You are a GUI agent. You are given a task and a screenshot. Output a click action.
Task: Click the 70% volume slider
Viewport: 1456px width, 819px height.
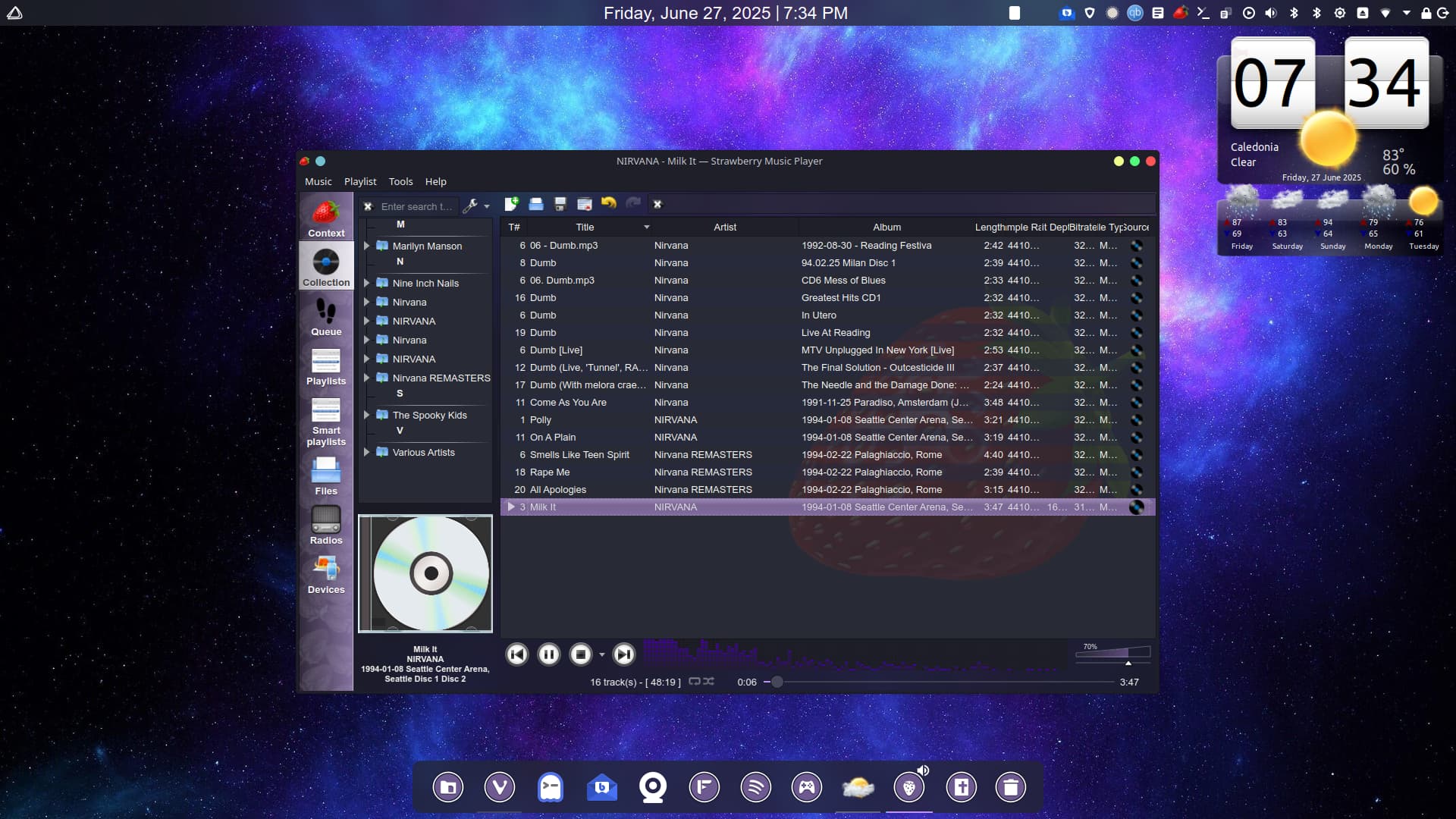click(1112, 653)
